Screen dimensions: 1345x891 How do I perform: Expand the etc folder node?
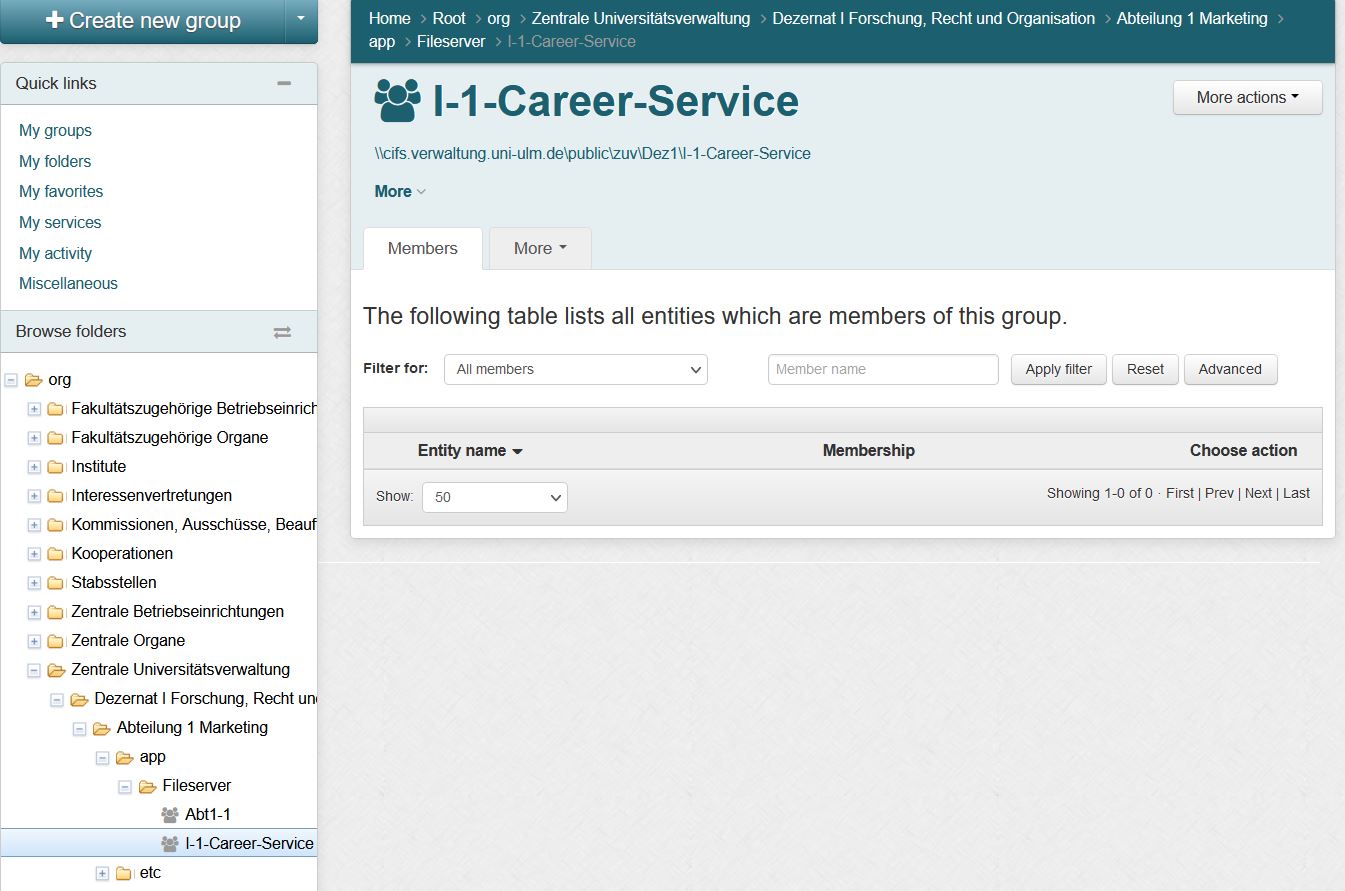point(102,873)
